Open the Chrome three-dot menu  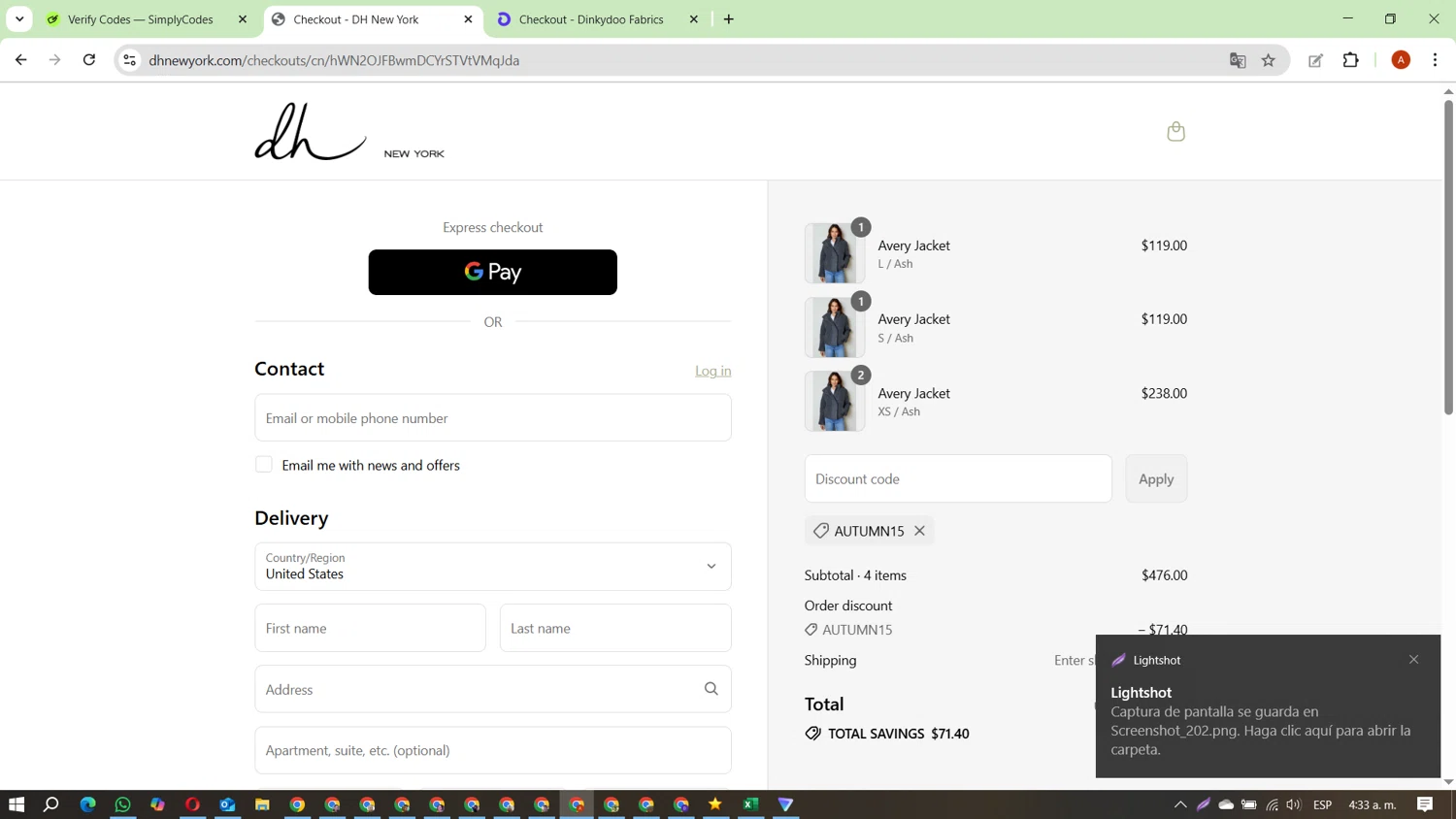coord(1435,60)
